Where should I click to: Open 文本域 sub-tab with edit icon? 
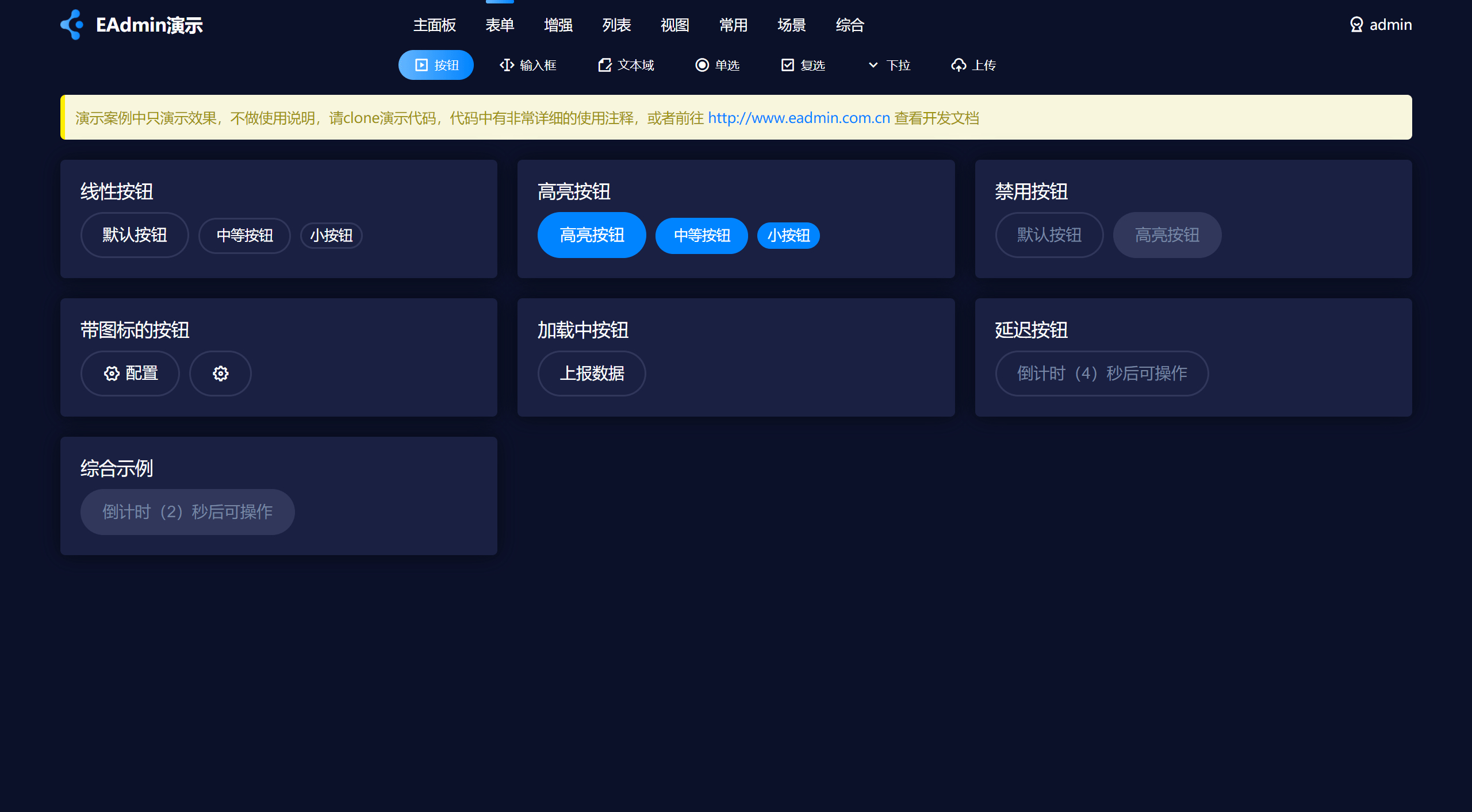click(626, 65)
